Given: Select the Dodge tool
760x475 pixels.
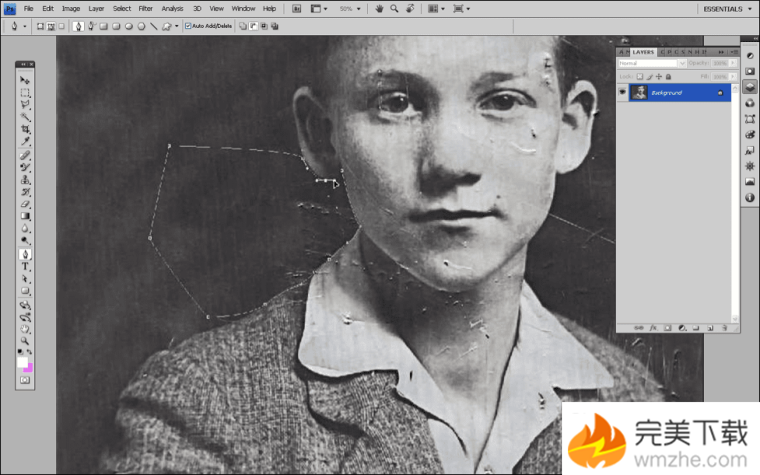Looking at the screenshot, I should [x=25, y=241].
